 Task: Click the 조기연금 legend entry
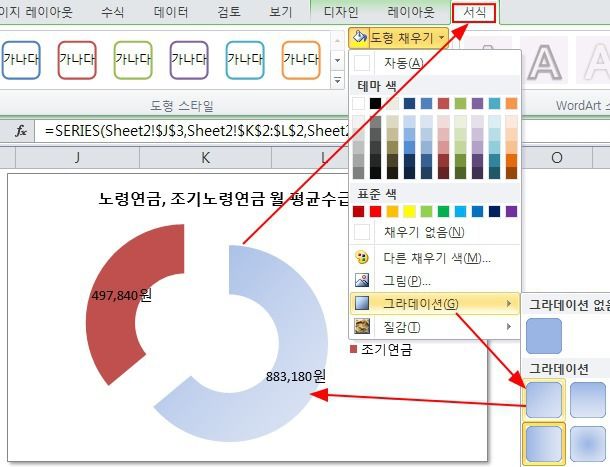pyautogui.click(x=381, y=349)
